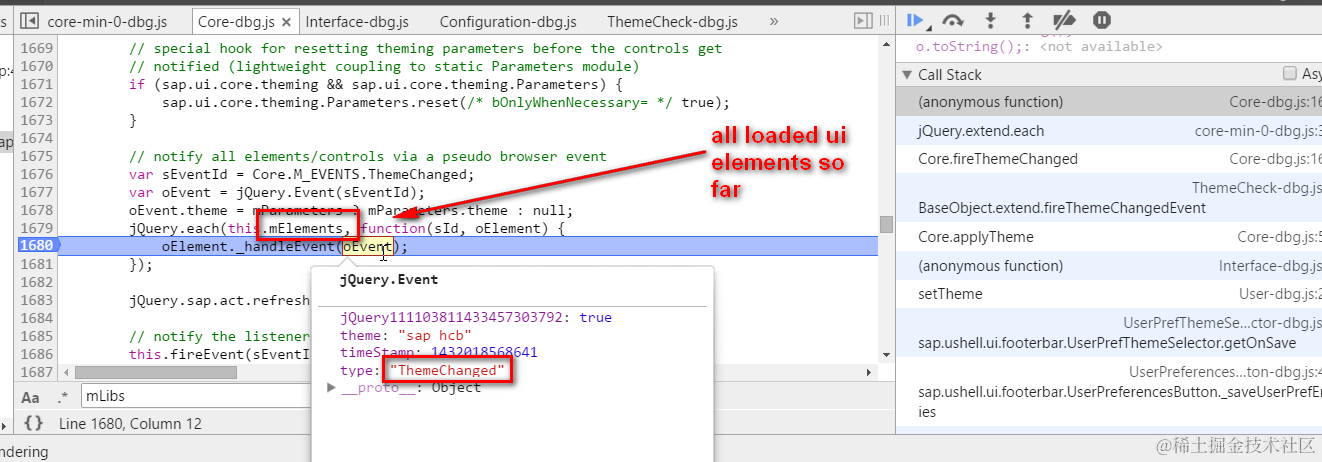Select the setTheme stack frame
This screenshot has width=1322, height=462.
click(x=1109, y=294)
